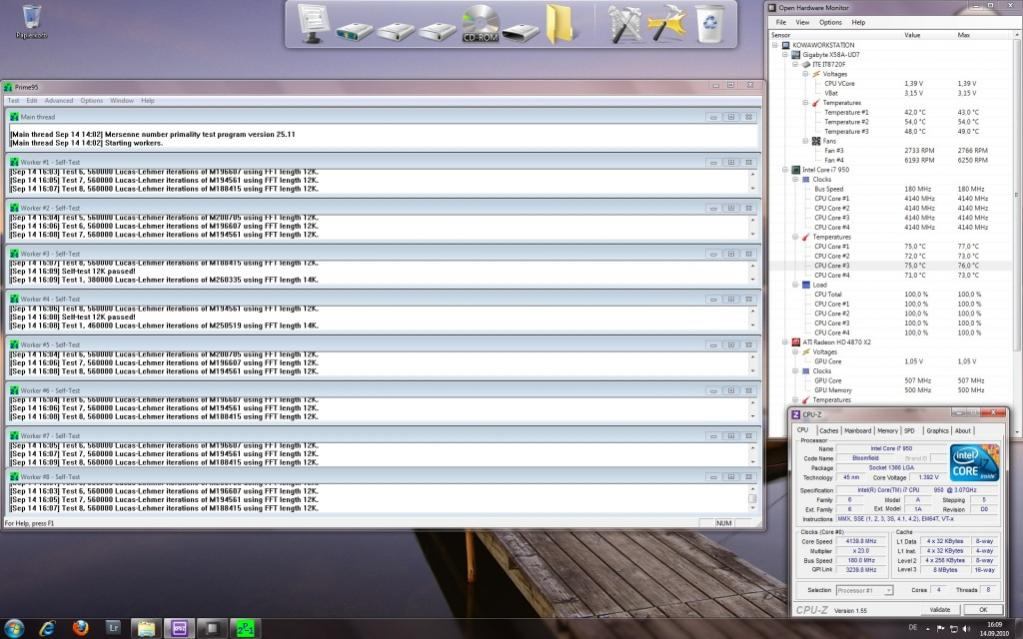Select the Papierkorb desktop icon
The width and height of the screenshot is (1023, 639).
pyautogui.click(x=31, y=22)
